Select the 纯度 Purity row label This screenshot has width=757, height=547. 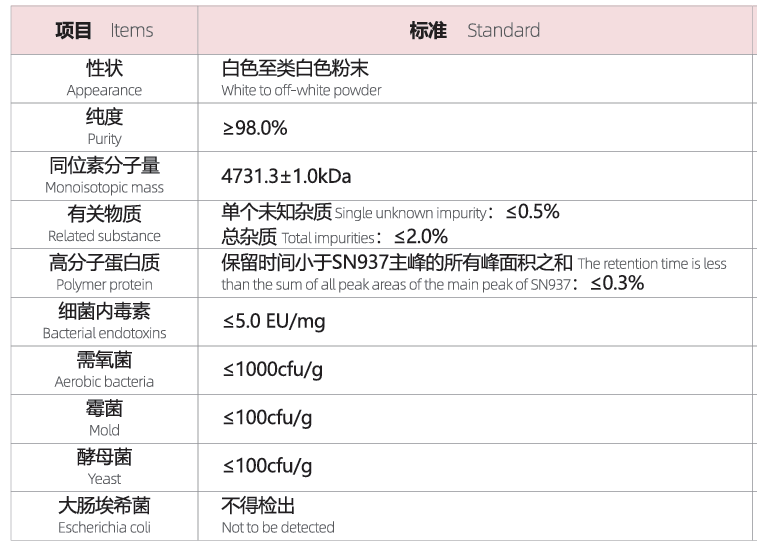[x=104, y=127]
